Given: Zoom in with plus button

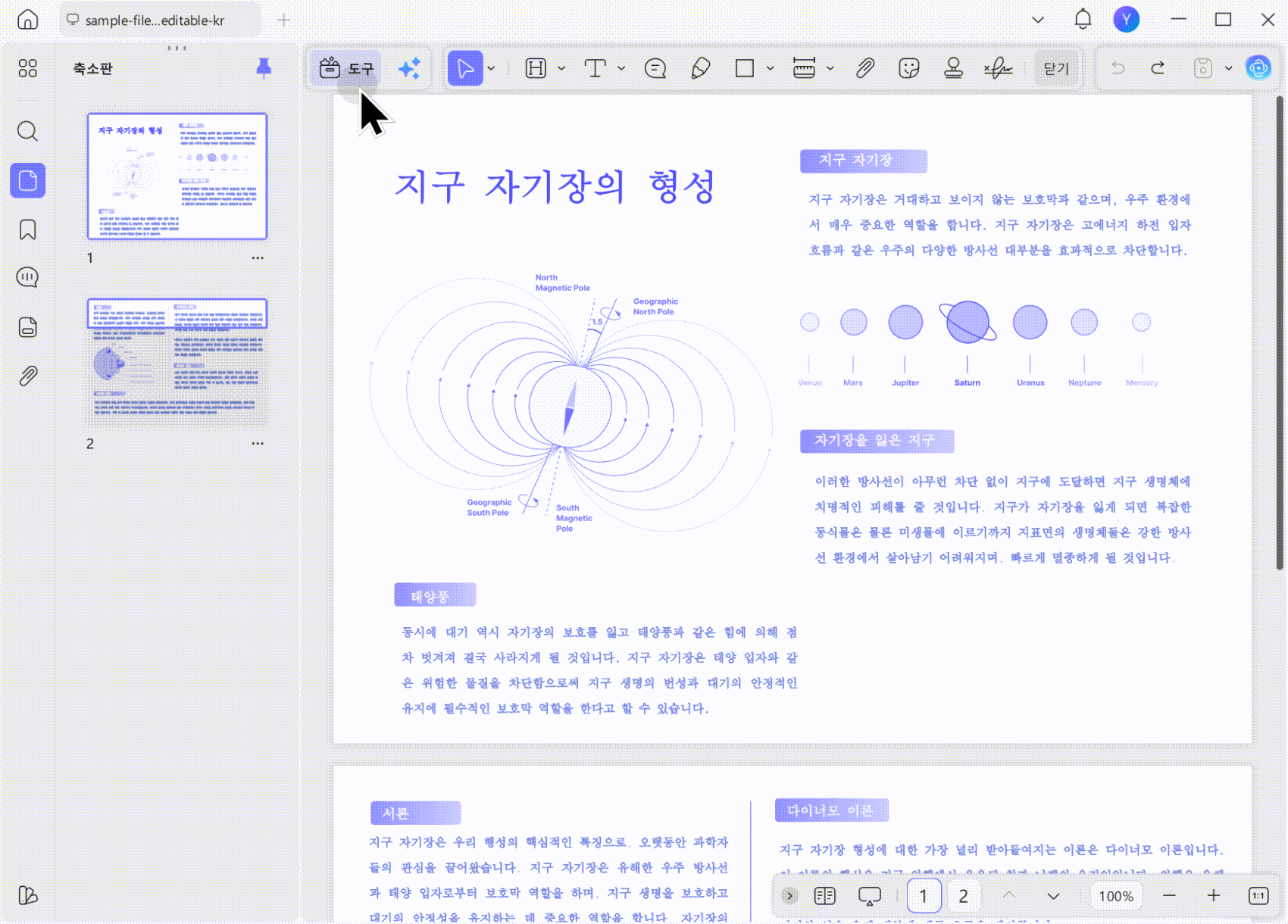Looking at the screenshot, I should [x=1214, y=896].
